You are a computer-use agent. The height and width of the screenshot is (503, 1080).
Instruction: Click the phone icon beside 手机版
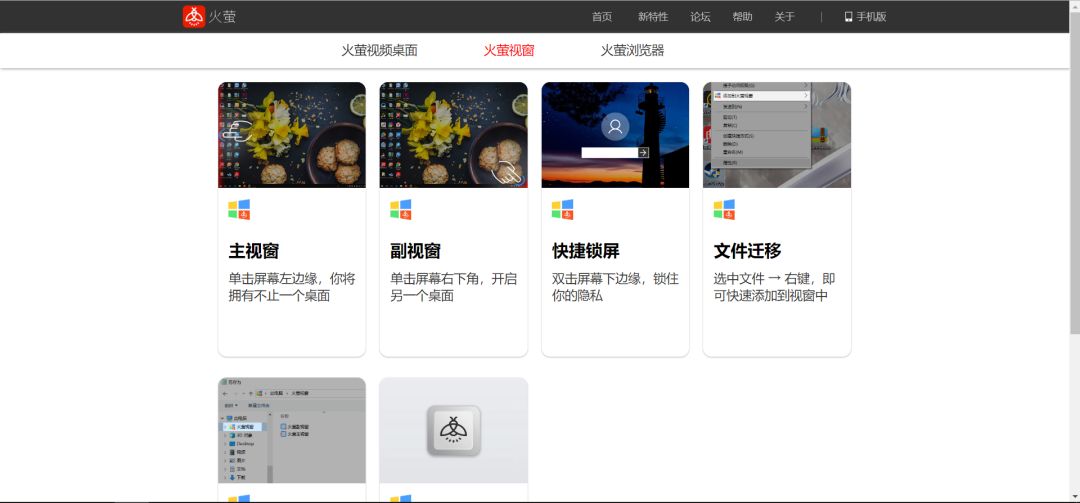(849, 17)
